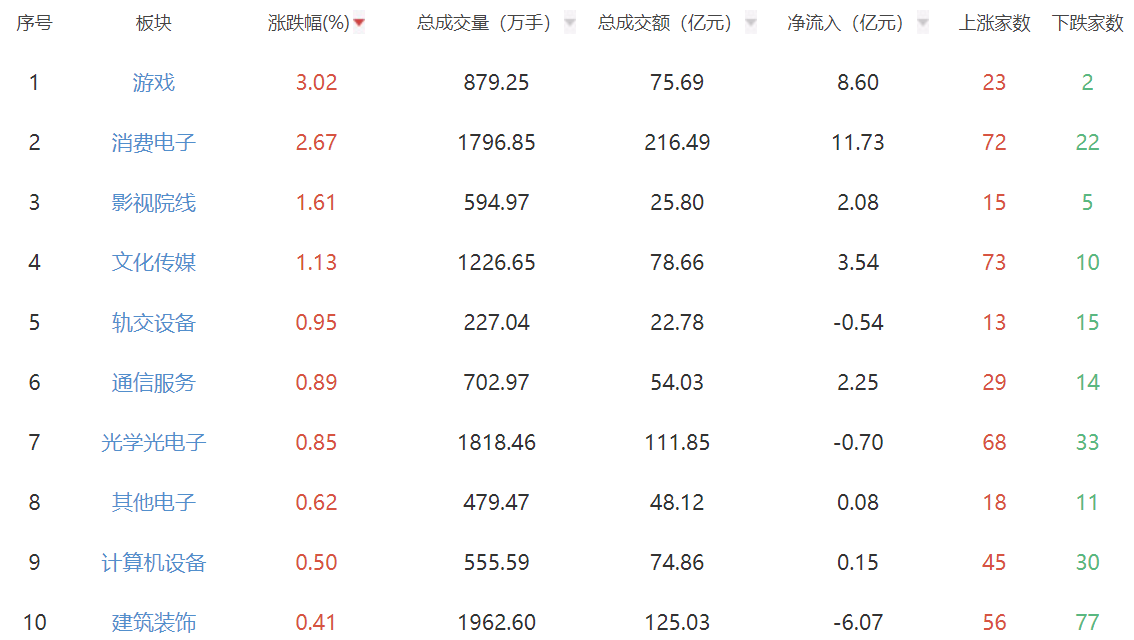Click the sort arrow next to 总成交额
The image size is (1134, 640).
[751, 23]
